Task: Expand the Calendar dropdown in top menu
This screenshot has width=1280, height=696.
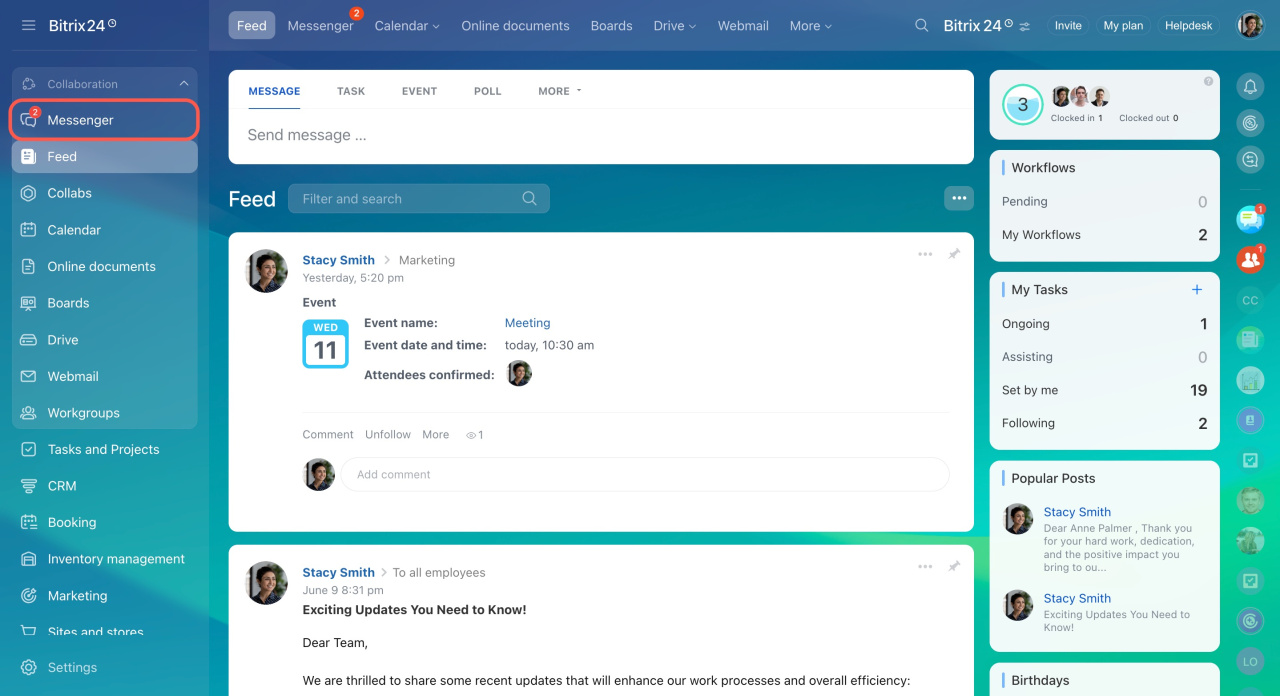Action: tap(407, 26)
